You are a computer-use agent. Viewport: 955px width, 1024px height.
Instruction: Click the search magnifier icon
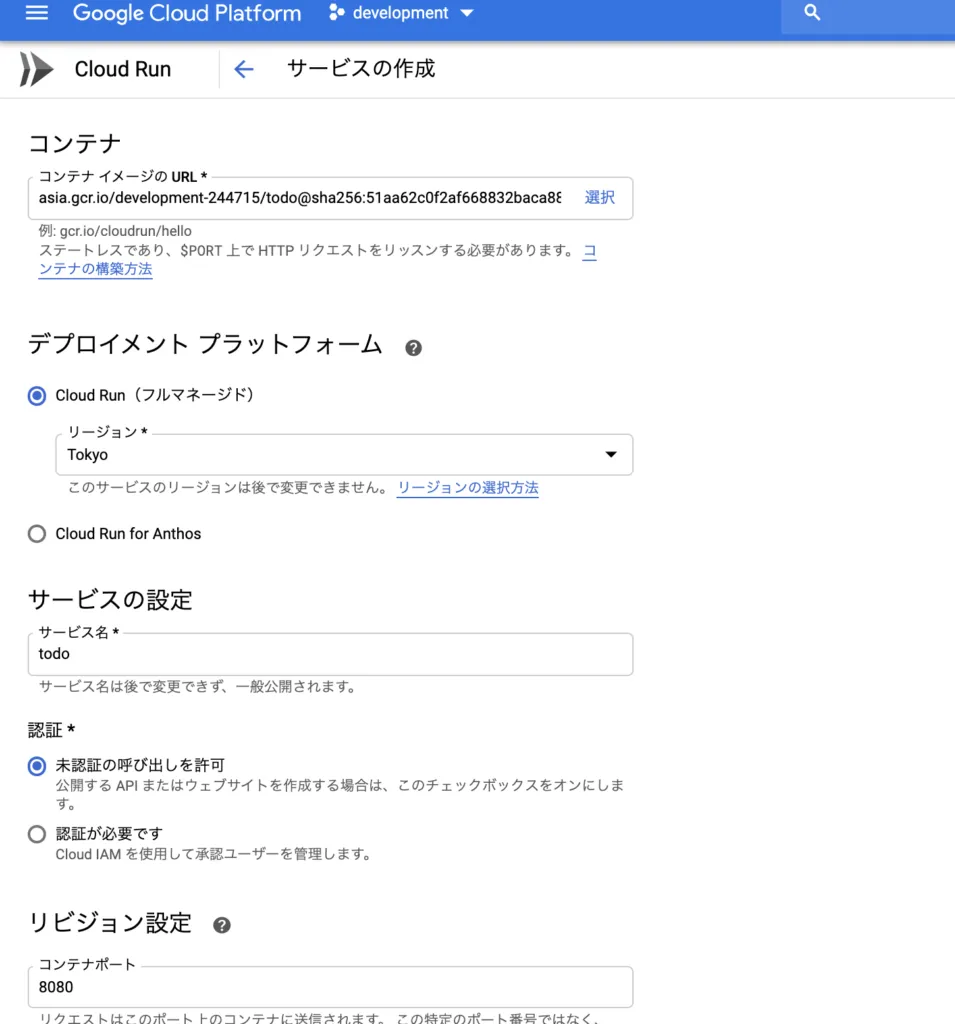pyautogui.click(x=812, y=12)
